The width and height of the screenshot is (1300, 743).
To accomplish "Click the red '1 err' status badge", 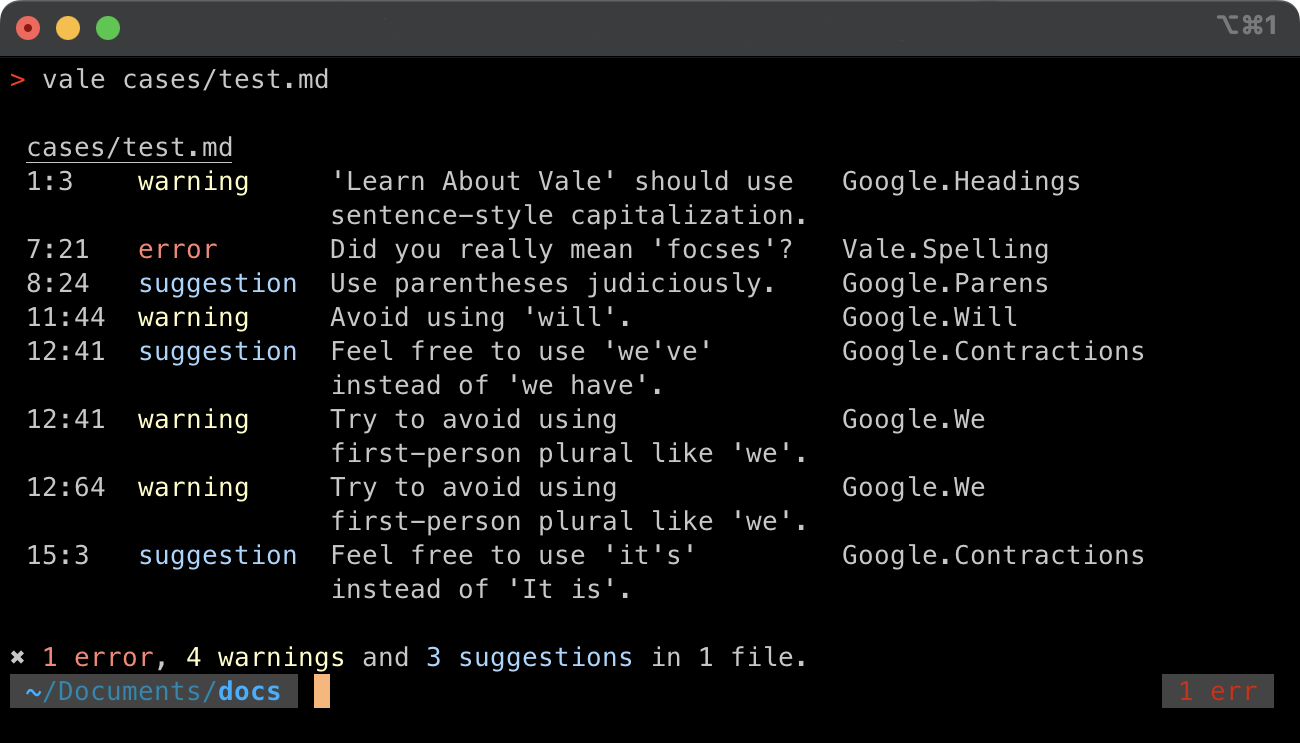I will pyautogui.click(x=1217, y=692).
